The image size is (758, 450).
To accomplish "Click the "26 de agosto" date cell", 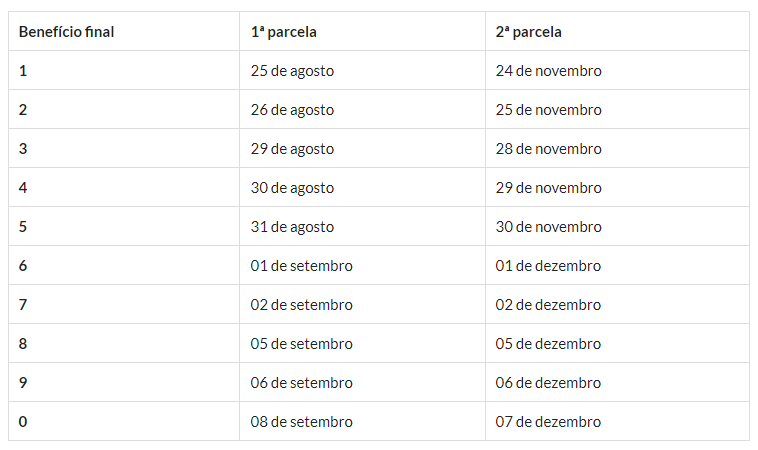I will click(x=292, y=110).
